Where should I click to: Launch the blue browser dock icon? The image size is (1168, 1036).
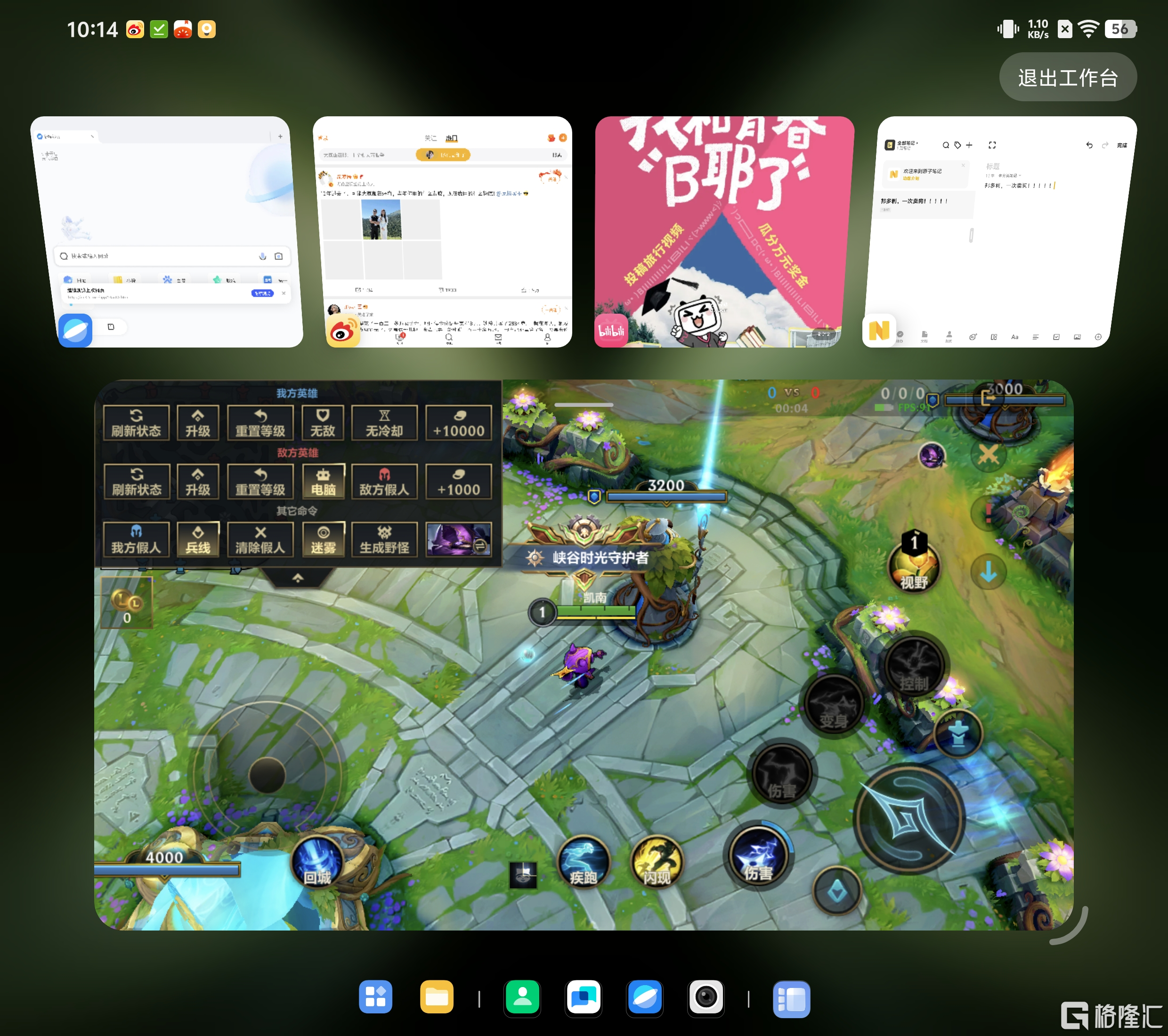(x=645, y=997)
